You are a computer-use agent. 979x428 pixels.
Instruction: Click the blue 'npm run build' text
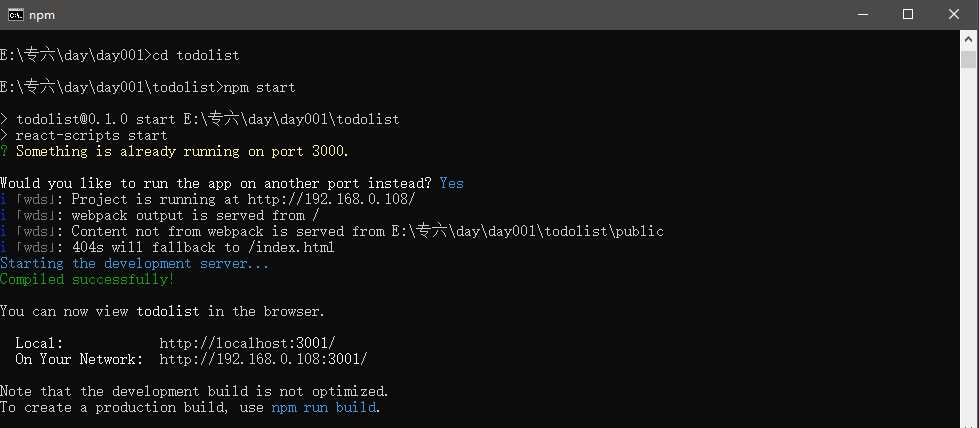(323, 407)
